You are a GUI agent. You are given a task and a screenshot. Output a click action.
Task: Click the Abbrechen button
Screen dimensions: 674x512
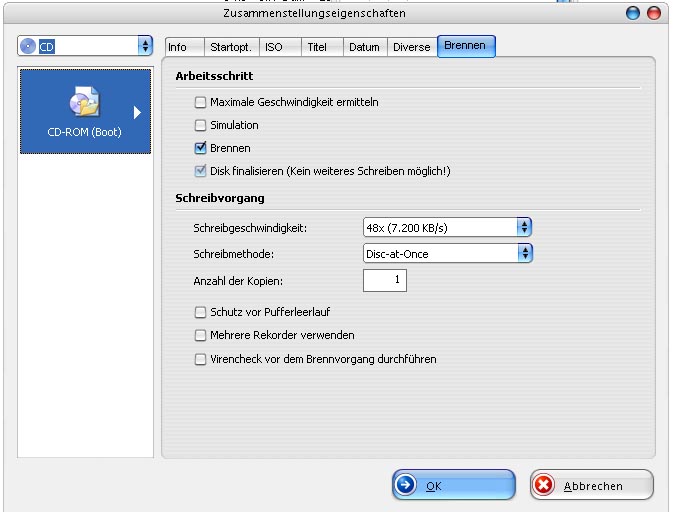591,485
